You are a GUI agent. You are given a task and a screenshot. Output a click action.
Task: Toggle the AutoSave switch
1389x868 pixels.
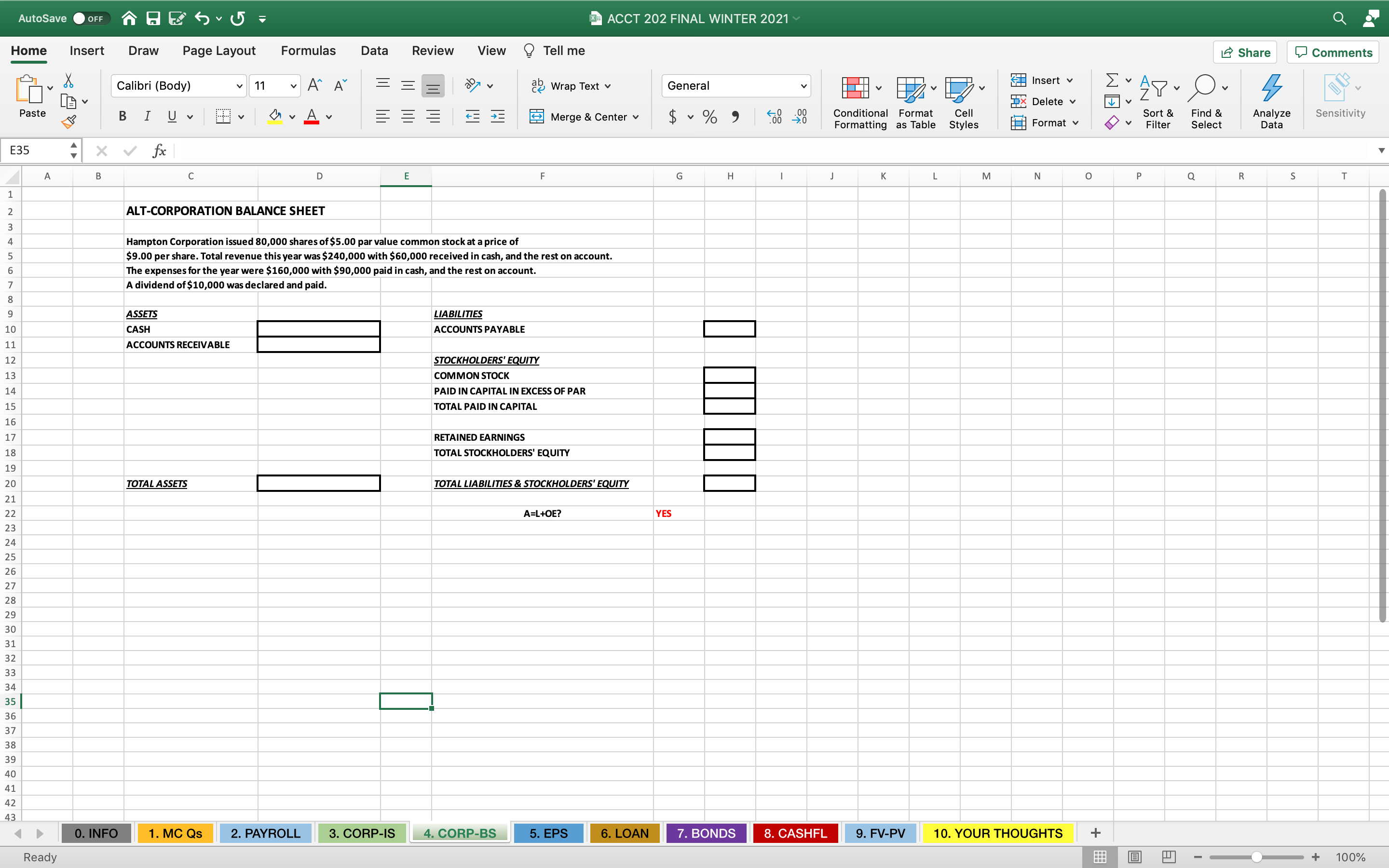tap(89, 18)
